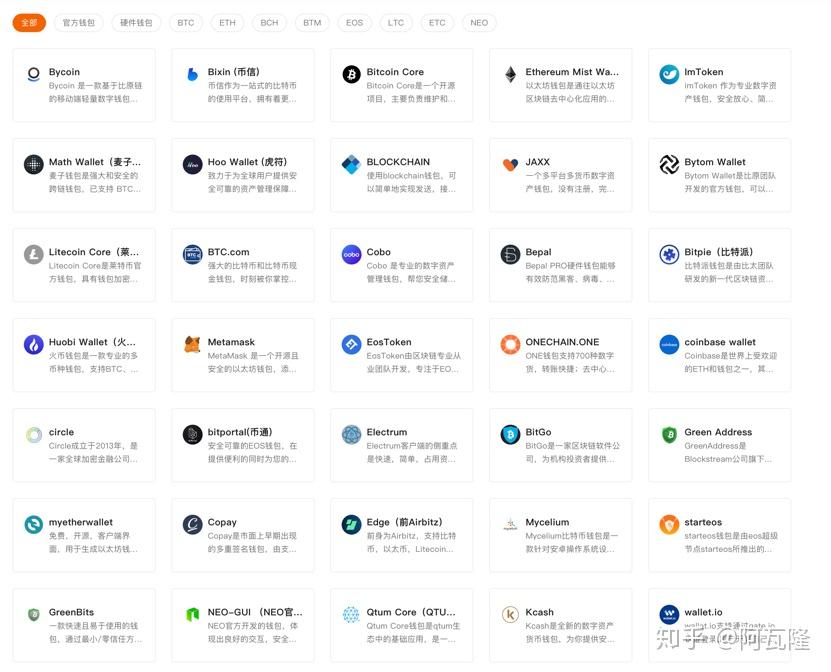Image resolution: width=831 pixels, height=672 pixels.
Task: Click the ONECHAIN.ONE orange ring icon
Action: point(510,344)
